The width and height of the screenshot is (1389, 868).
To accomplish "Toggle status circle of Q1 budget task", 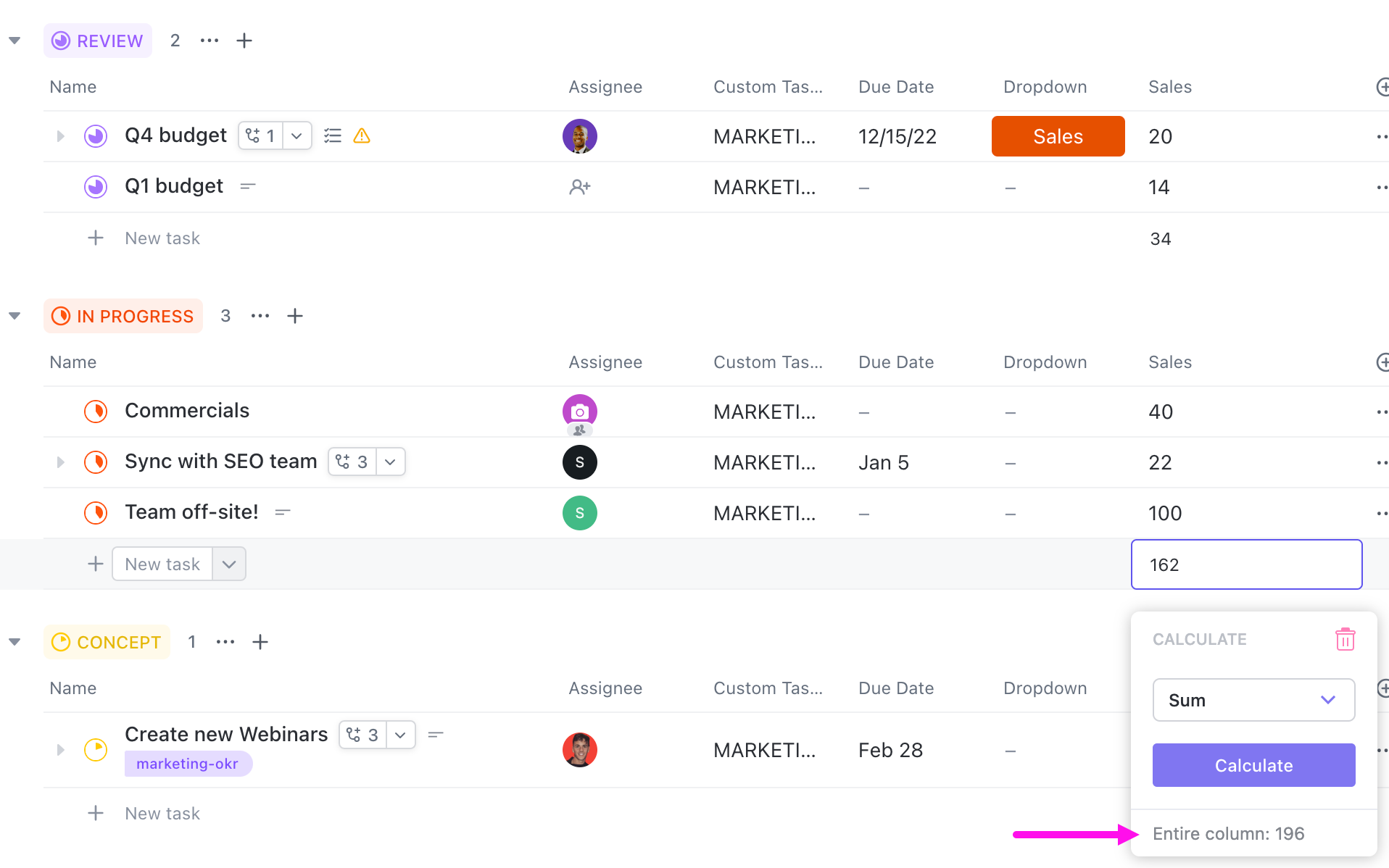I will [96, 187].
